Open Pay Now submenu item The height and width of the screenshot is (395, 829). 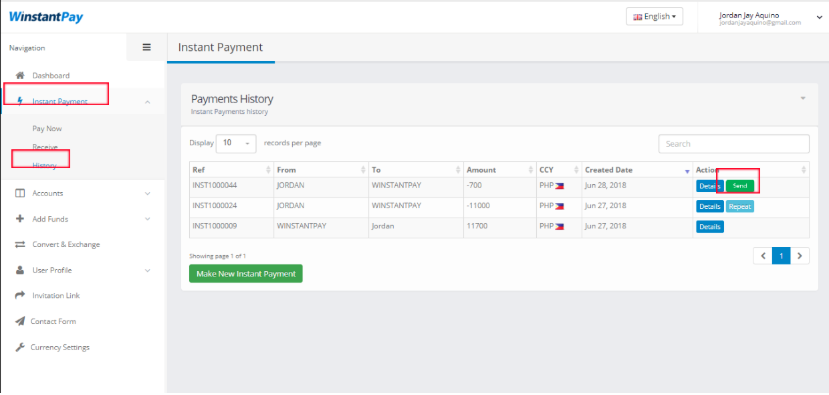pyautogui.click(x=47, y=128)
